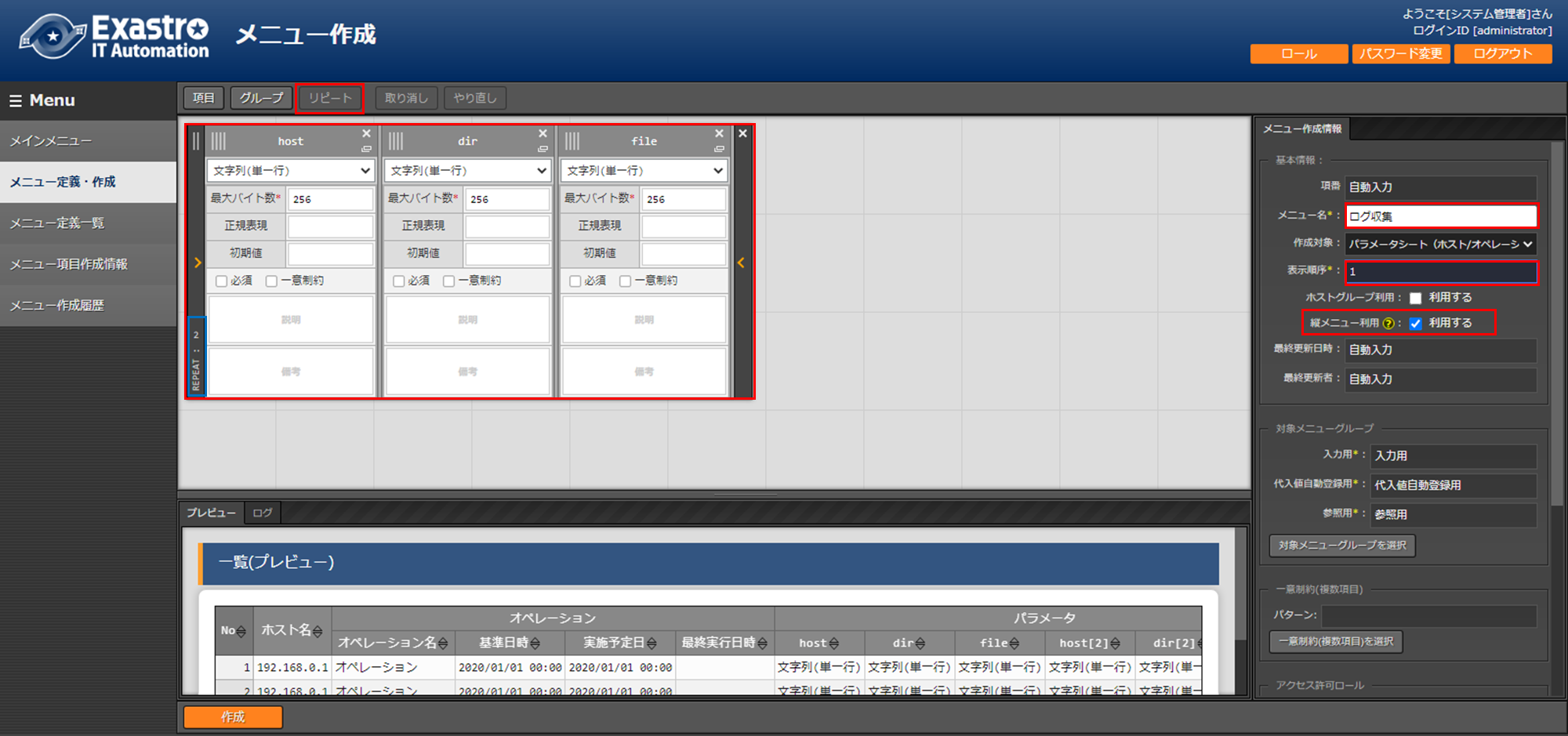Screen dimensions: 1568x736
Task: Click 一意制約(複数項目)を選択 button
Action: (x=1336, y=642)
